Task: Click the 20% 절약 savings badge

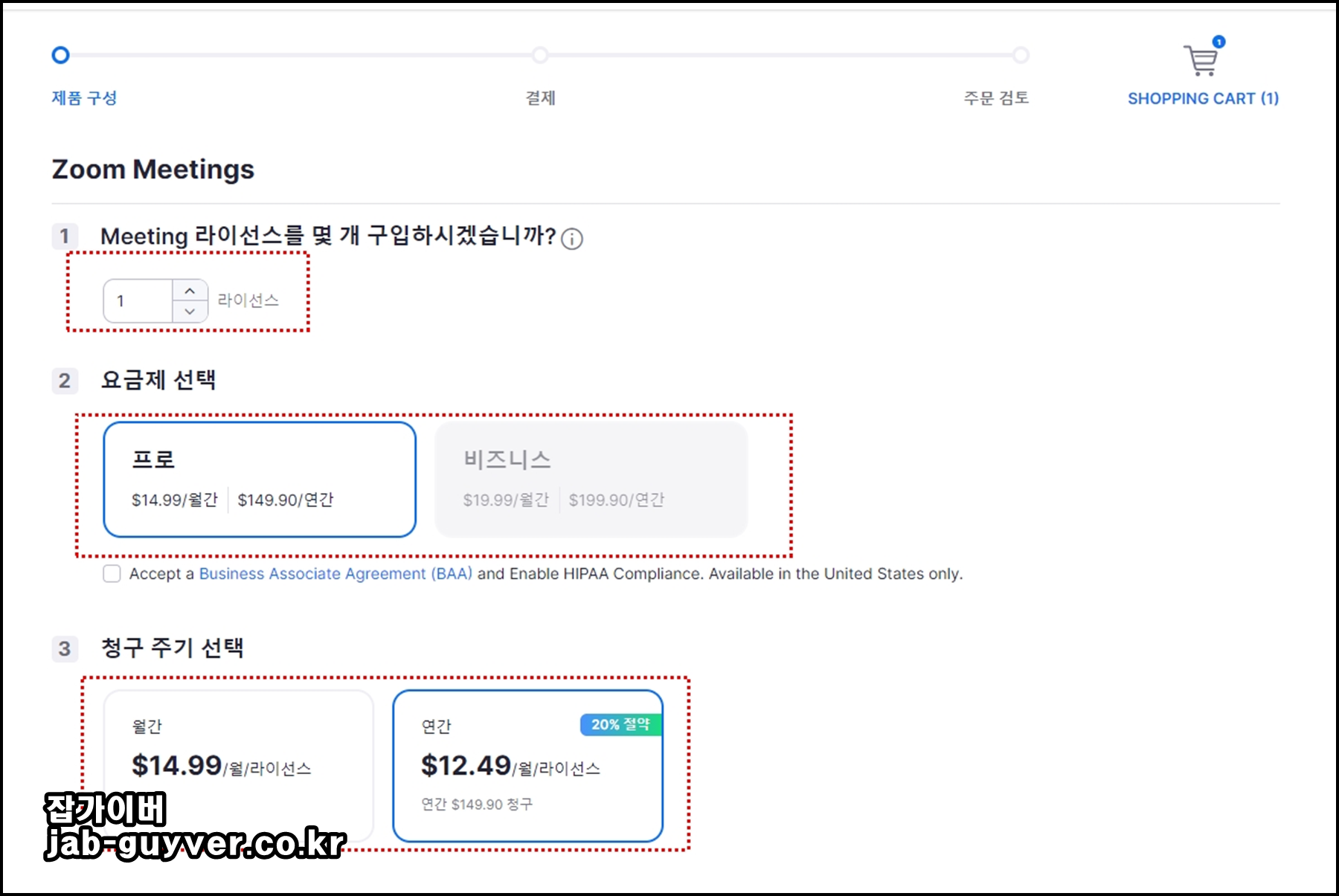Action: click(x=621, y=724)
